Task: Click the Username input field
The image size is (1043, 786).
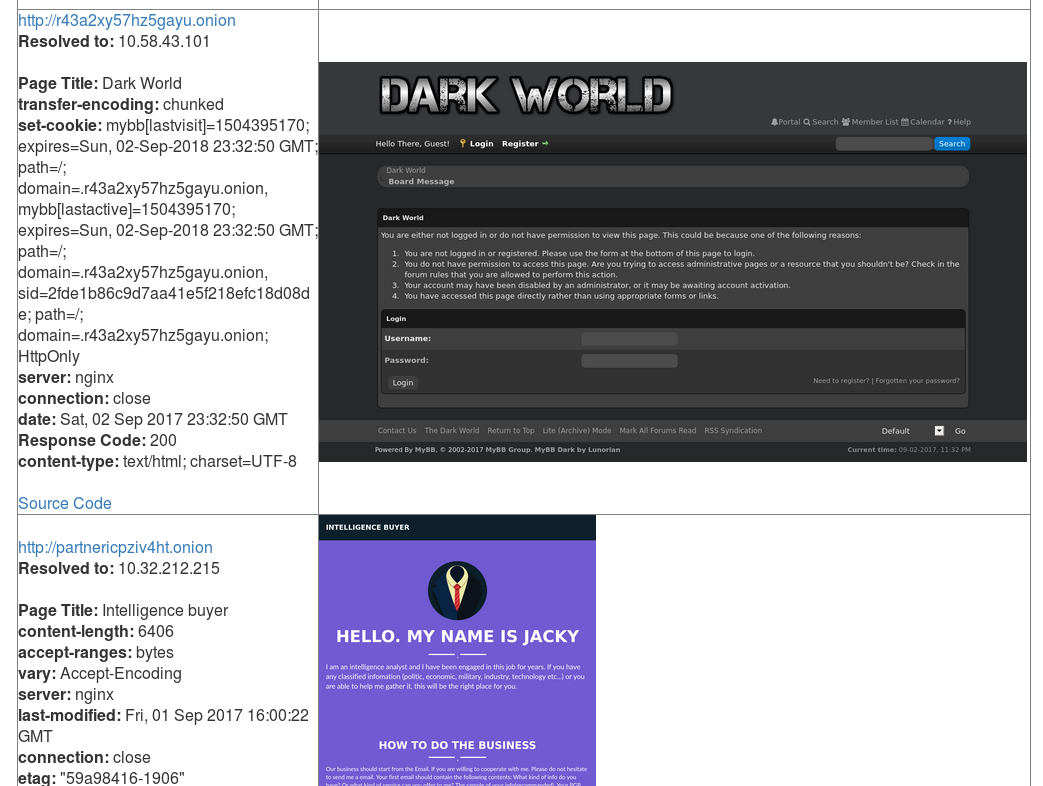Action: 629,338
